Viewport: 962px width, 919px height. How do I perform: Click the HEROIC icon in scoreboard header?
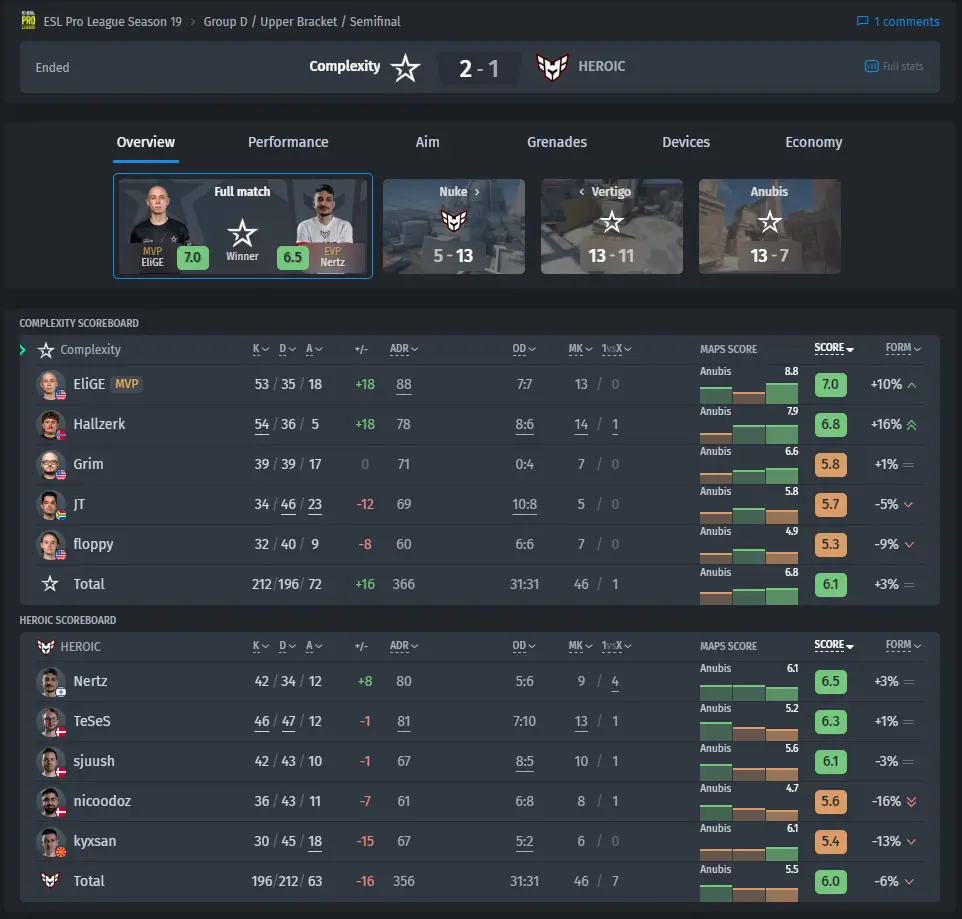[46, 647]
